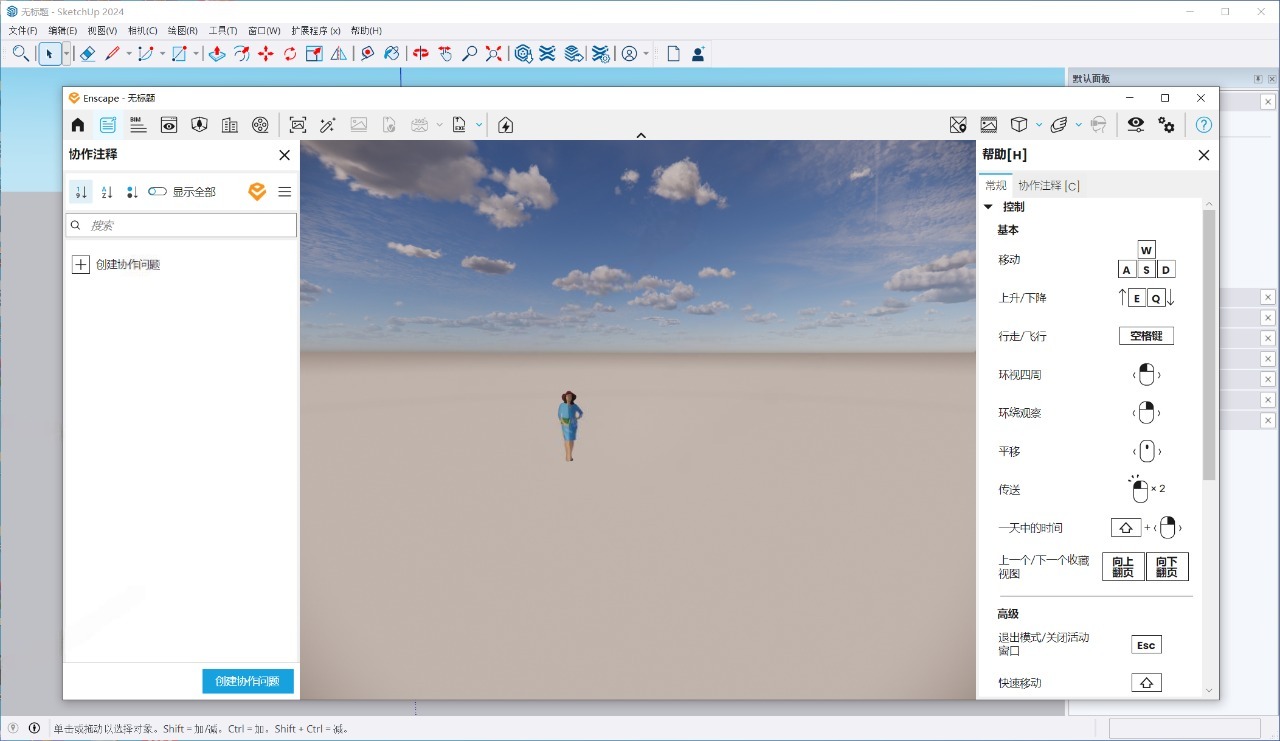This screenshot has width=1280, height=741.
Task: Click the Enscape Home icon
Action: 78,125
